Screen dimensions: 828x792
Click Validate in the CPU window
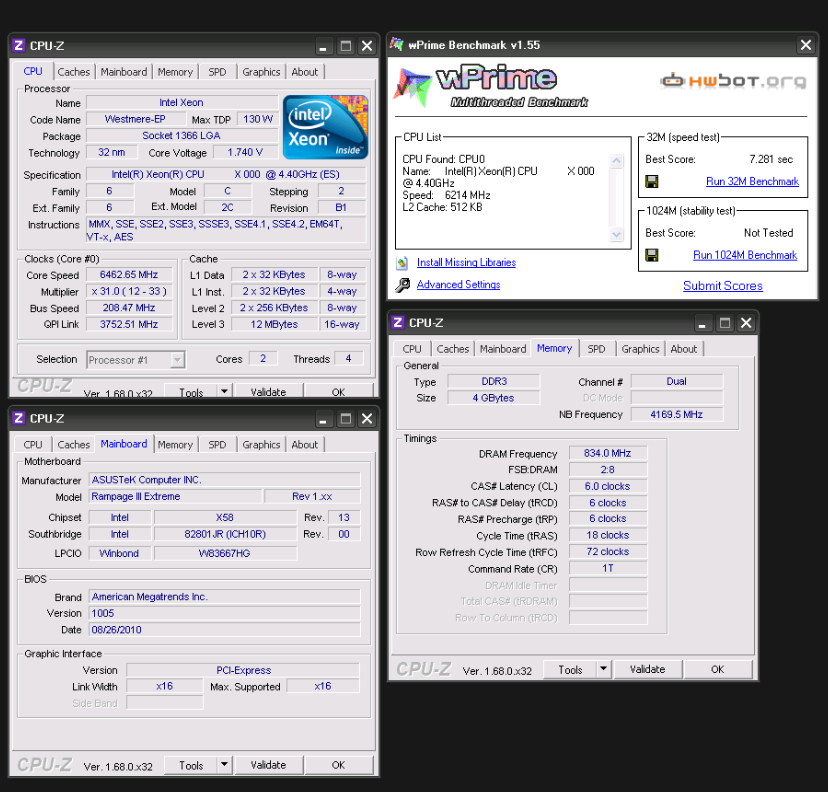point(268,391)
